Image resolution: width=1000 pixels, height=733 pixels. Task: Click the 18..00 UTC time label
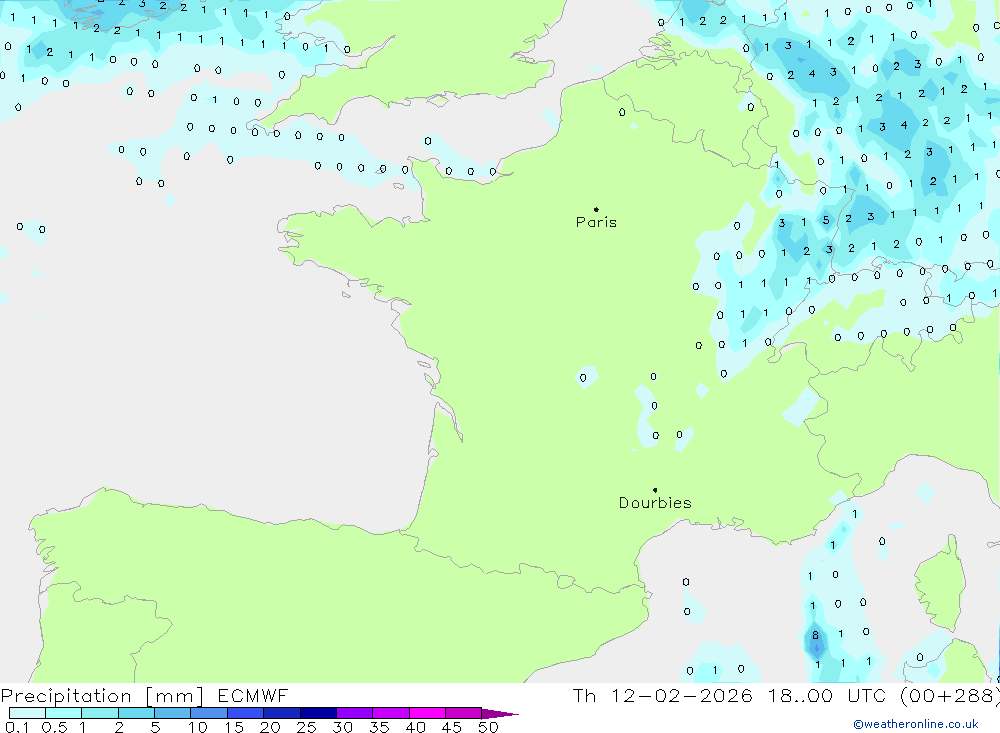click(x=826, y=695)
